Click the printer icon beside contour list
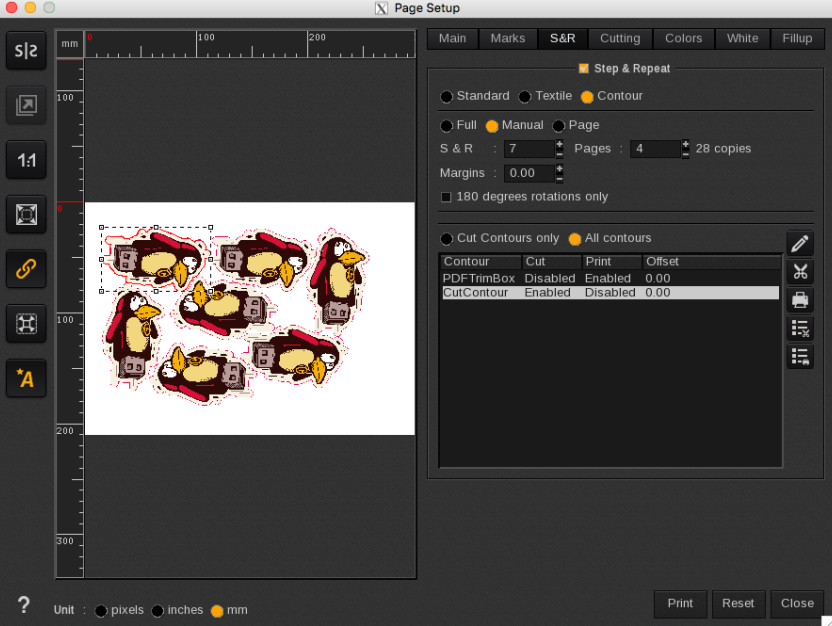832x626 pixels. [x=799, y=299]
